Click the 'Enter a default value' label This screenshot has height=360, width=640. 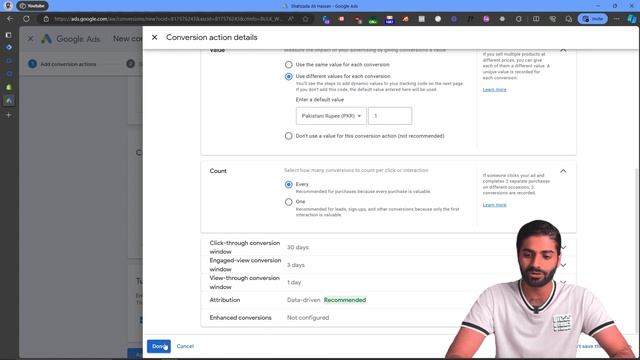click(320, 100)
